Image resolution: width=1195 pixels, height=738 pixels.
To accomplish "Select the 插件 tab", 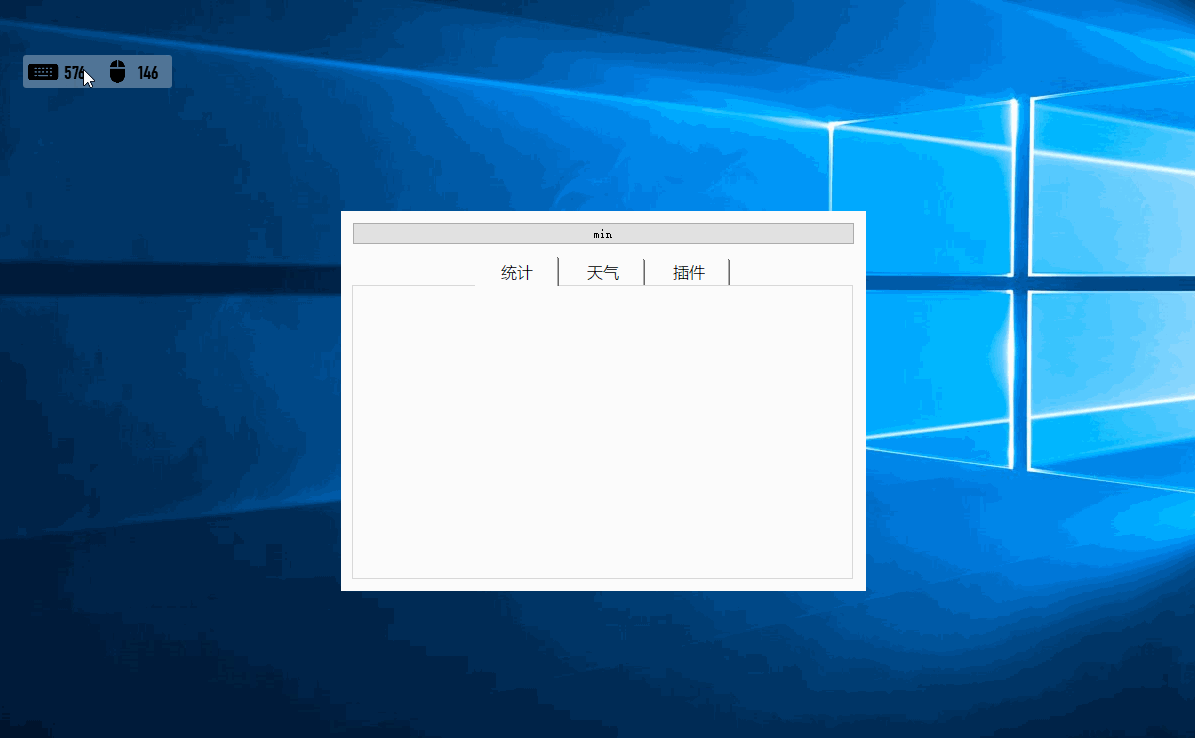I will [687, 272].
